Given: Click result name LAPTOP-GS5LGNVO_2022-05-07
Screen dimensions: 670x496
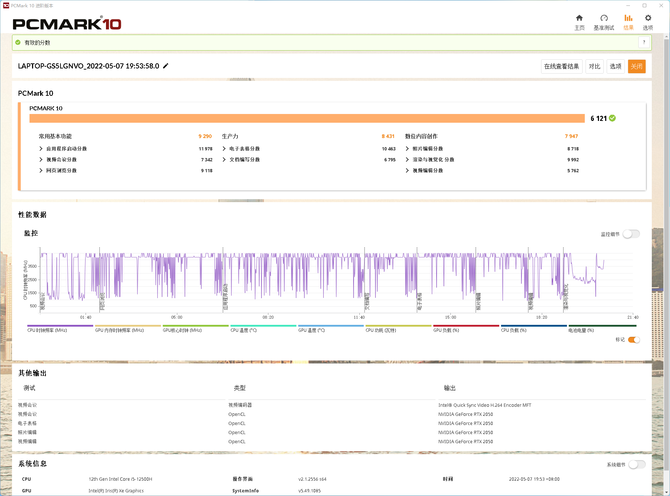Looking at the screenshot, I should 88,66.
